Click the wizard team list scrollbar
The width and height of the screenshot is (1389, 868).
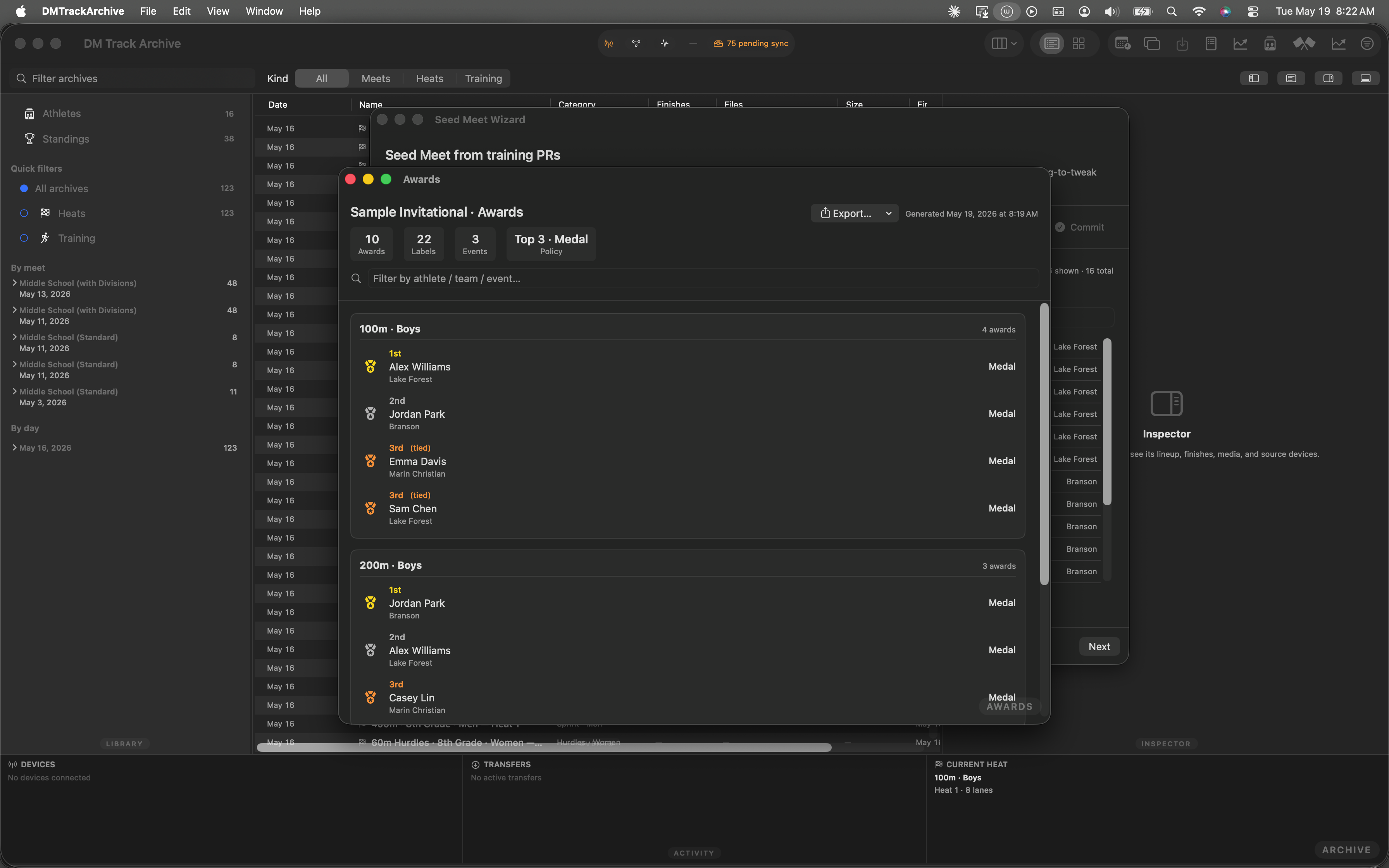[x=1107, y=422]
